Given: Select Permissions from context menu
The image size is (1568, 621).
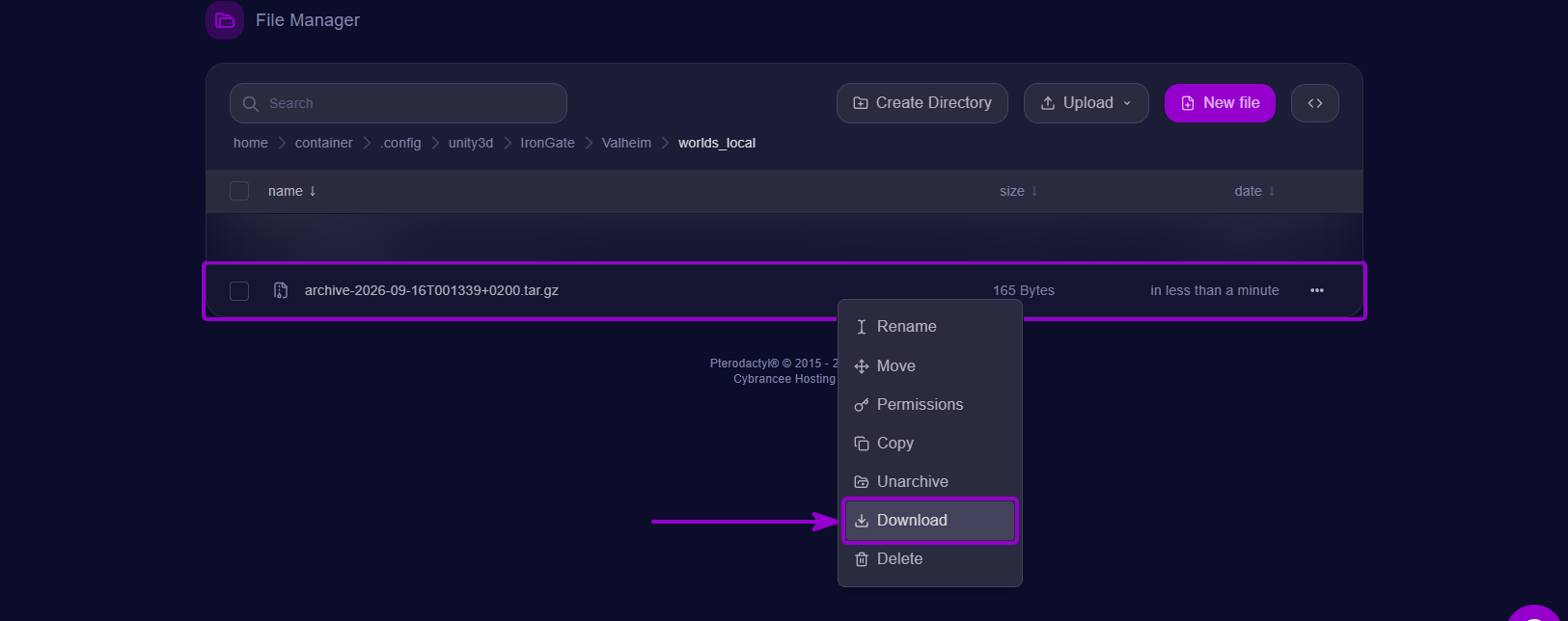Looking at the screenshot, I should coord(929,405).
